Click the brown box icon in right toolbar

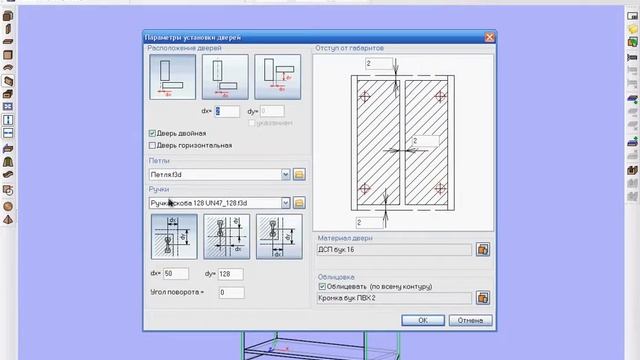[633, 170]
